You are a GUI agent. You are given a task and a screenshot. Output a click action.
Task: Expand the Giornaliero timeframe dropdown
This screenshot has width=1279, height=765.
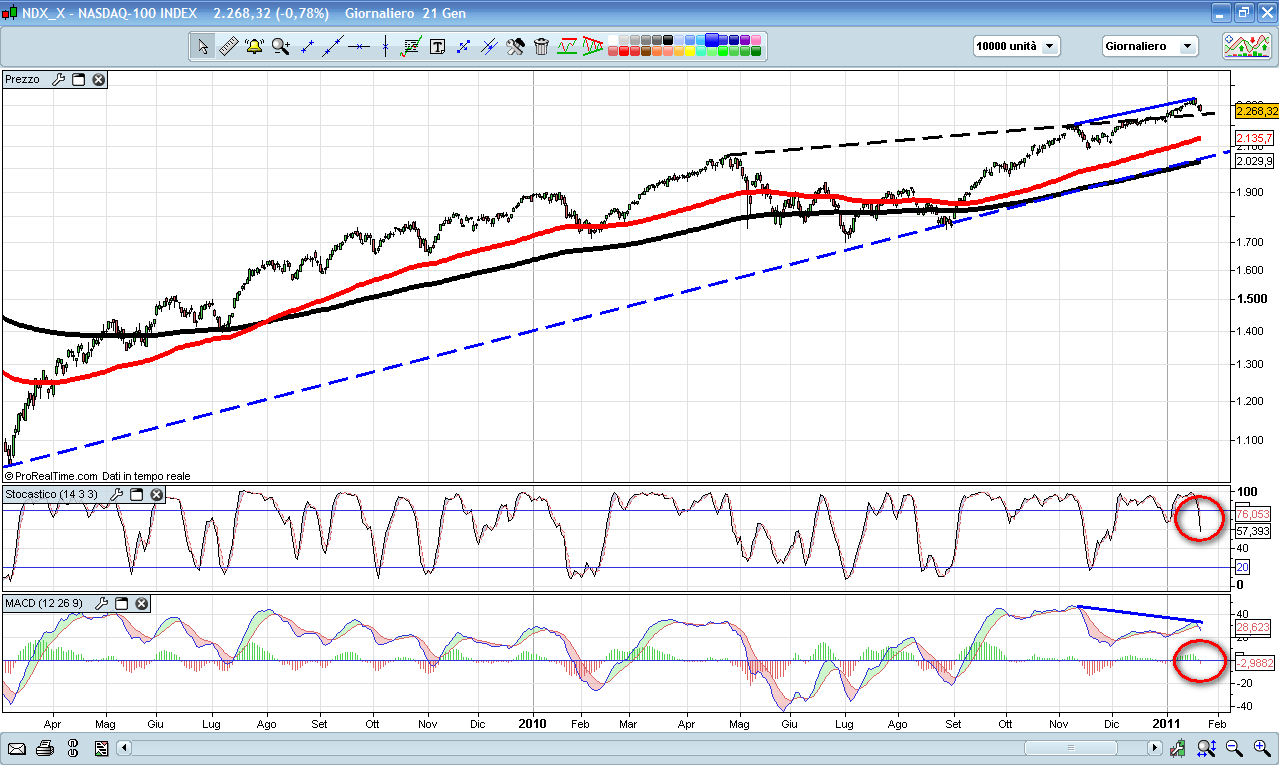coord(1149,46)
